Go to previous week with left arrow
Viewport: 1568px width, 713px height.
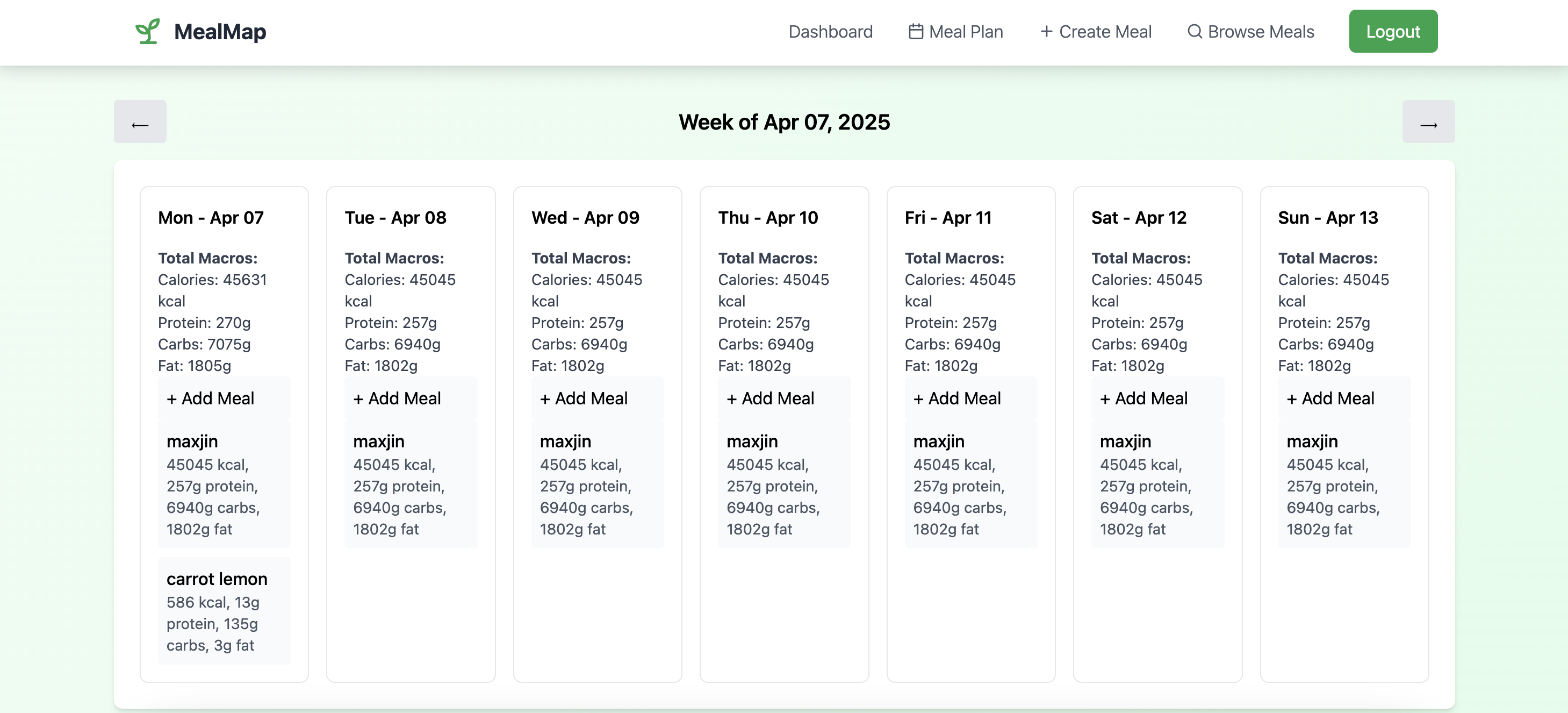pyautogui.click(x=140, y=122)
